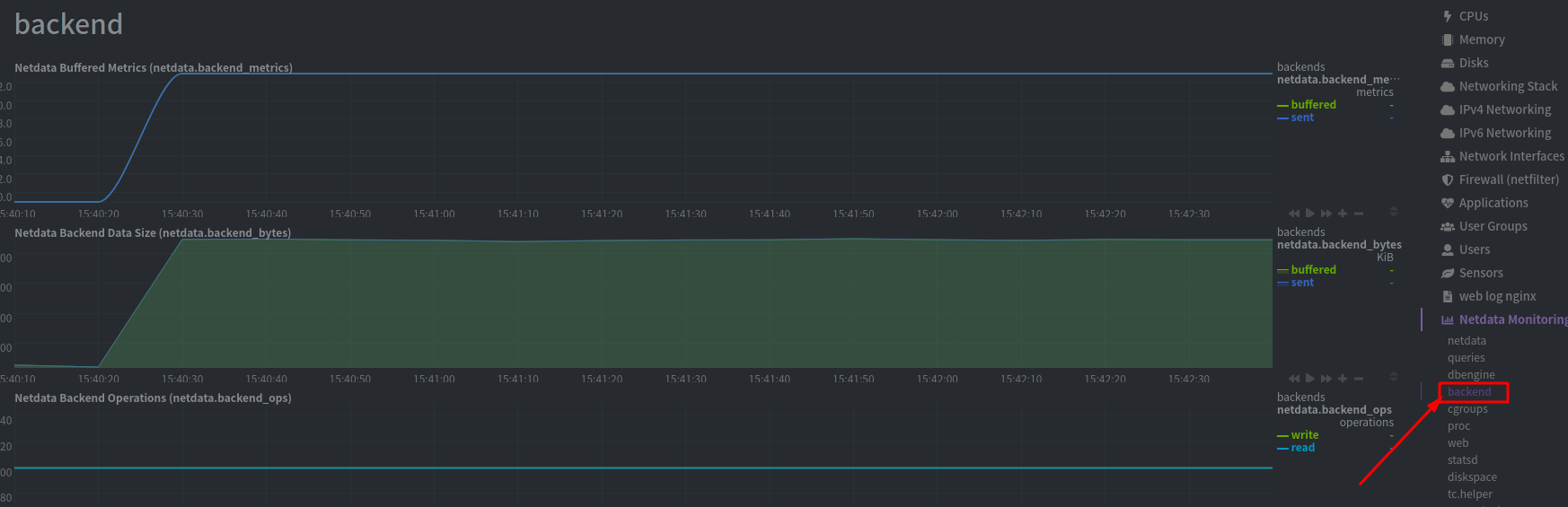Pan backend data size chart left

click(1293, 379)
